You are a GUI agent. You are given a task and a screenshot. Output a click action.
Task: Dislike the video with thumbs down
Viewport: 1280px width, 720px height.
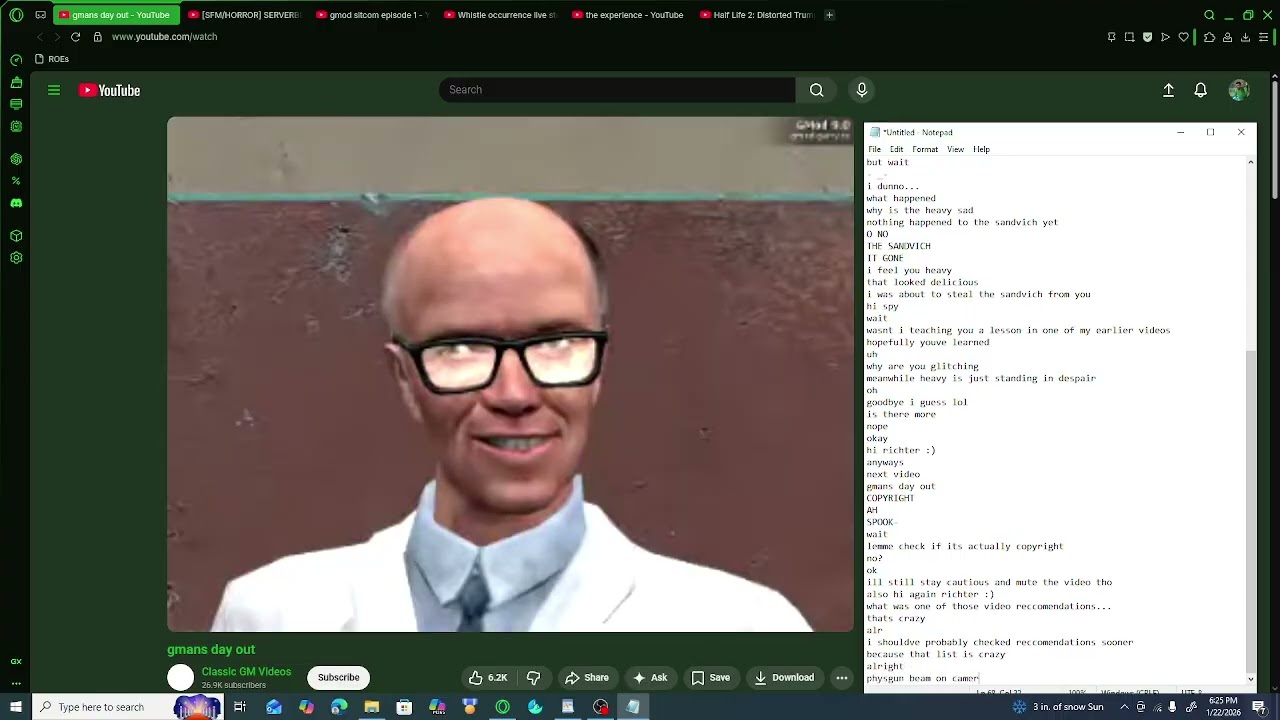tap(533, 677)
